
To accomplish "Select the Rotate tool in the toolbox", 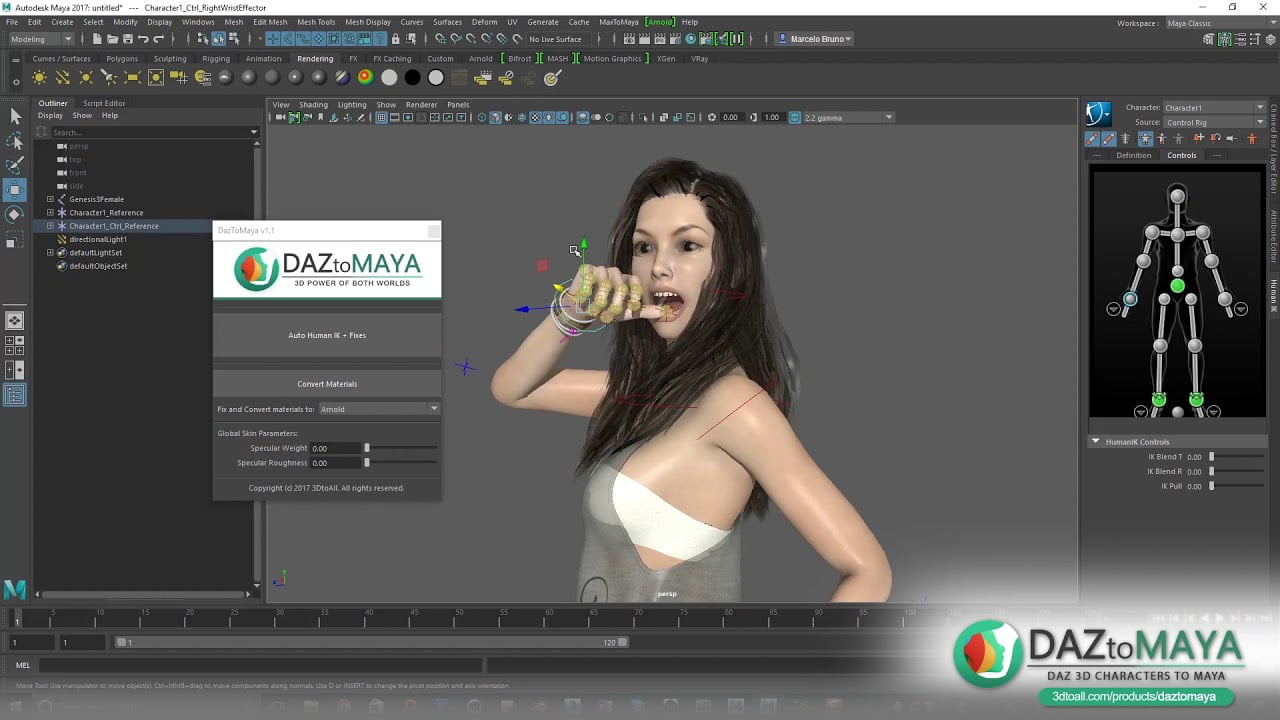I will 15,214.
